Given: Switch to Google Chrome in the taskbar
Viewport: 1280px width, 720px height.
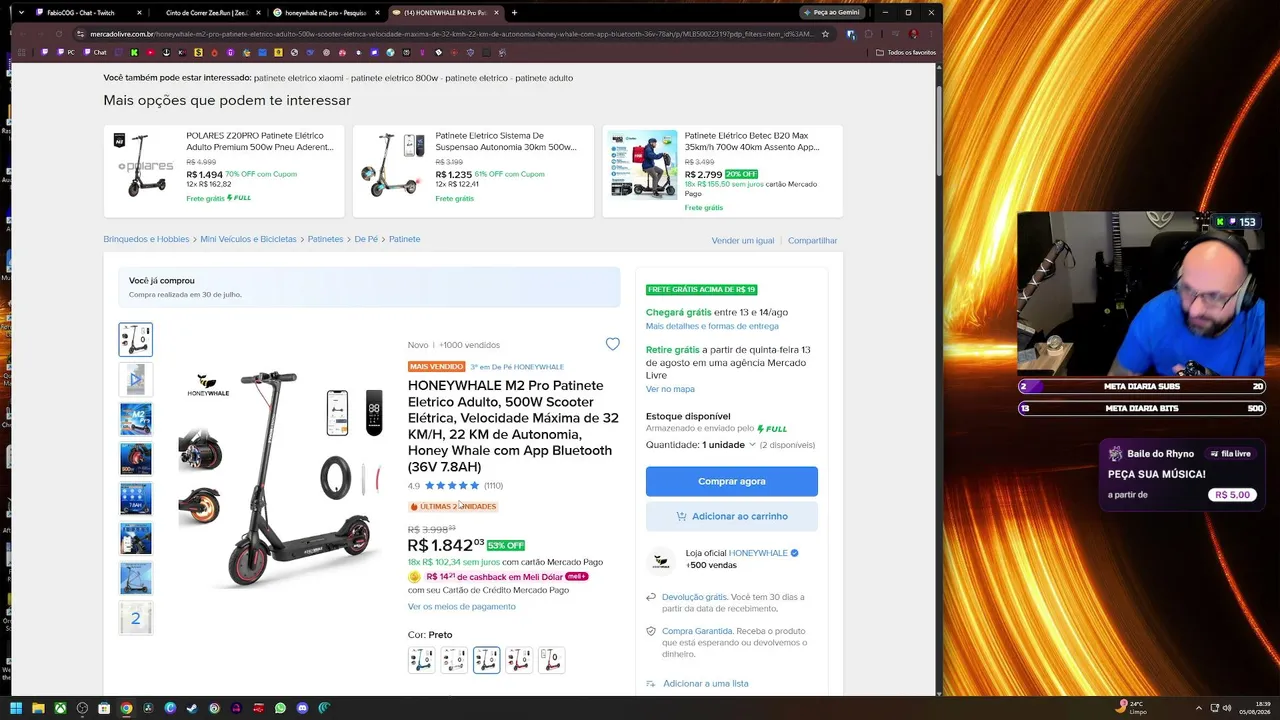Looking at the screenshot, I should [x=126, y=708].
